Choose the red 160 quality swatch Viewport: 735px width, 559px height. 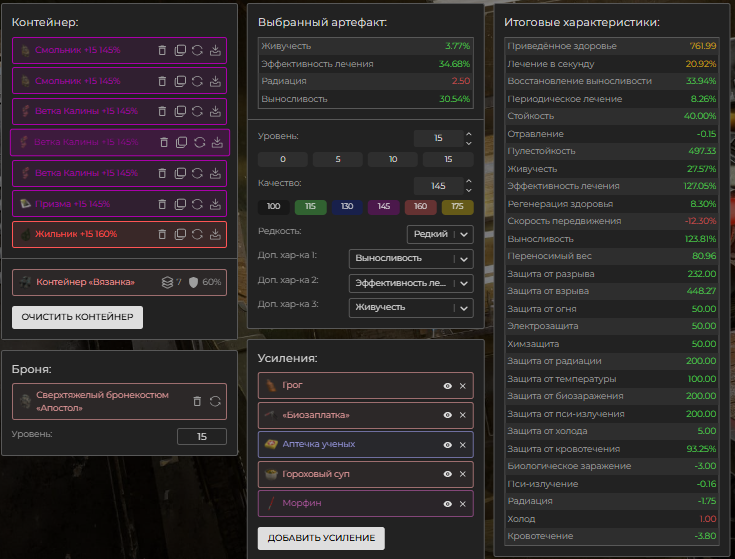coord(418,207)
